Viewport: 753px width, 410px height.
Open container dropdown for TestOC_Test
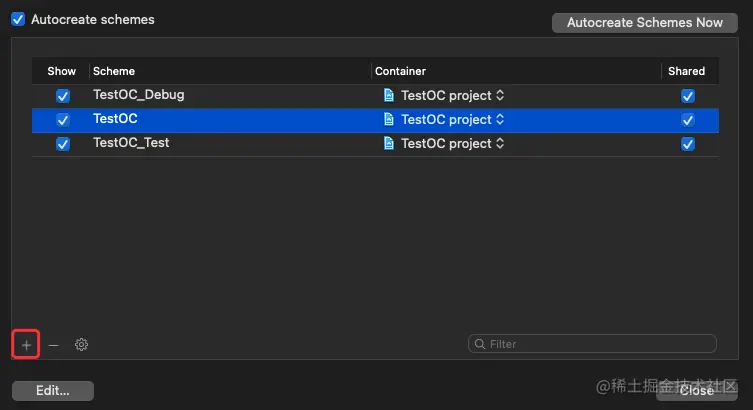pyautogui.click(x=500, y=143)
